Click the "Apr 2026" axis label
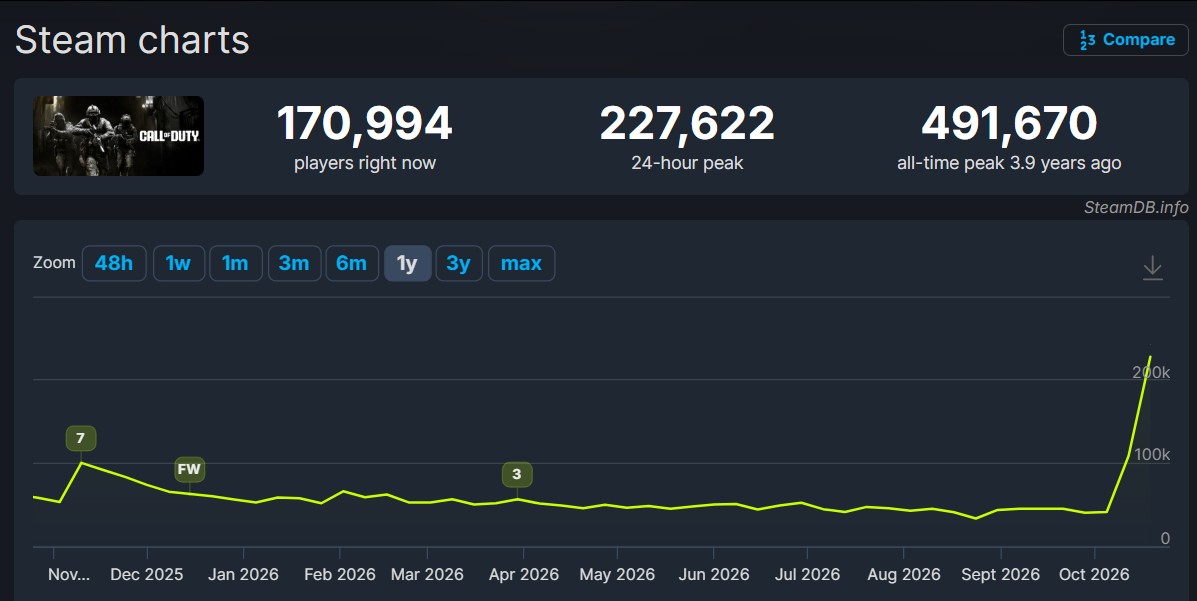 (x=524, y=574)
